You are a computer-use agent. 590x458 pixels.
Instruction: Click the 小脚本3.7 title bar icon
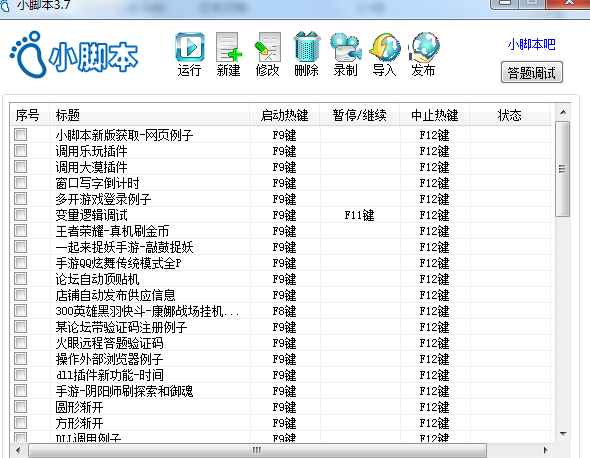pyautogui.click(x=5, y=5)
